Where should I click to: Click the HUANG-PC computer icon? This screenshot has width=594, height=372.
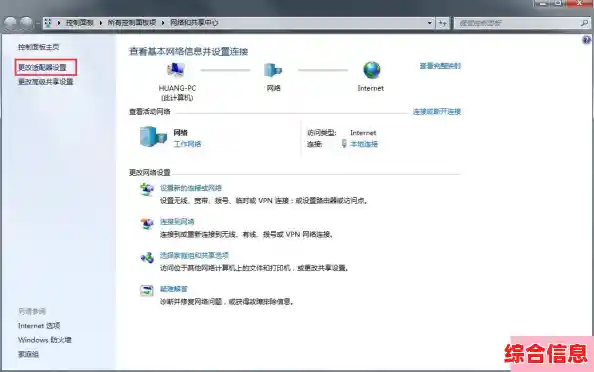[176, 70]
